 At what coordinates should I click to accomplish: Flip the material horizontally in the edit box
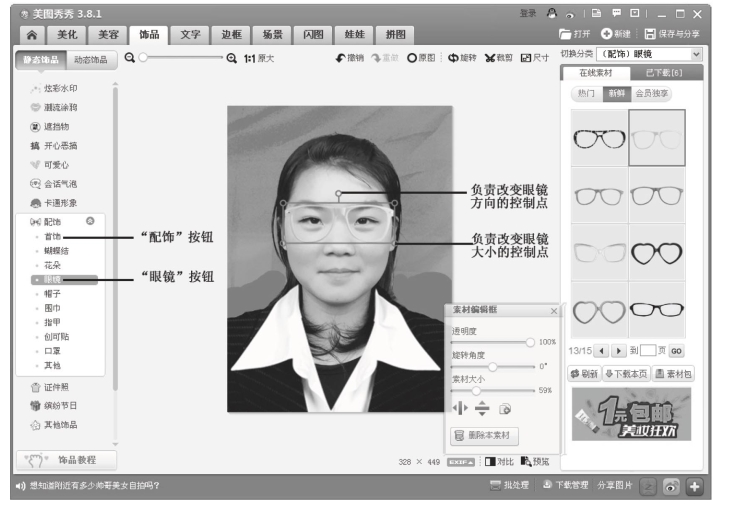pyautogui.click(x=460, y=408)
